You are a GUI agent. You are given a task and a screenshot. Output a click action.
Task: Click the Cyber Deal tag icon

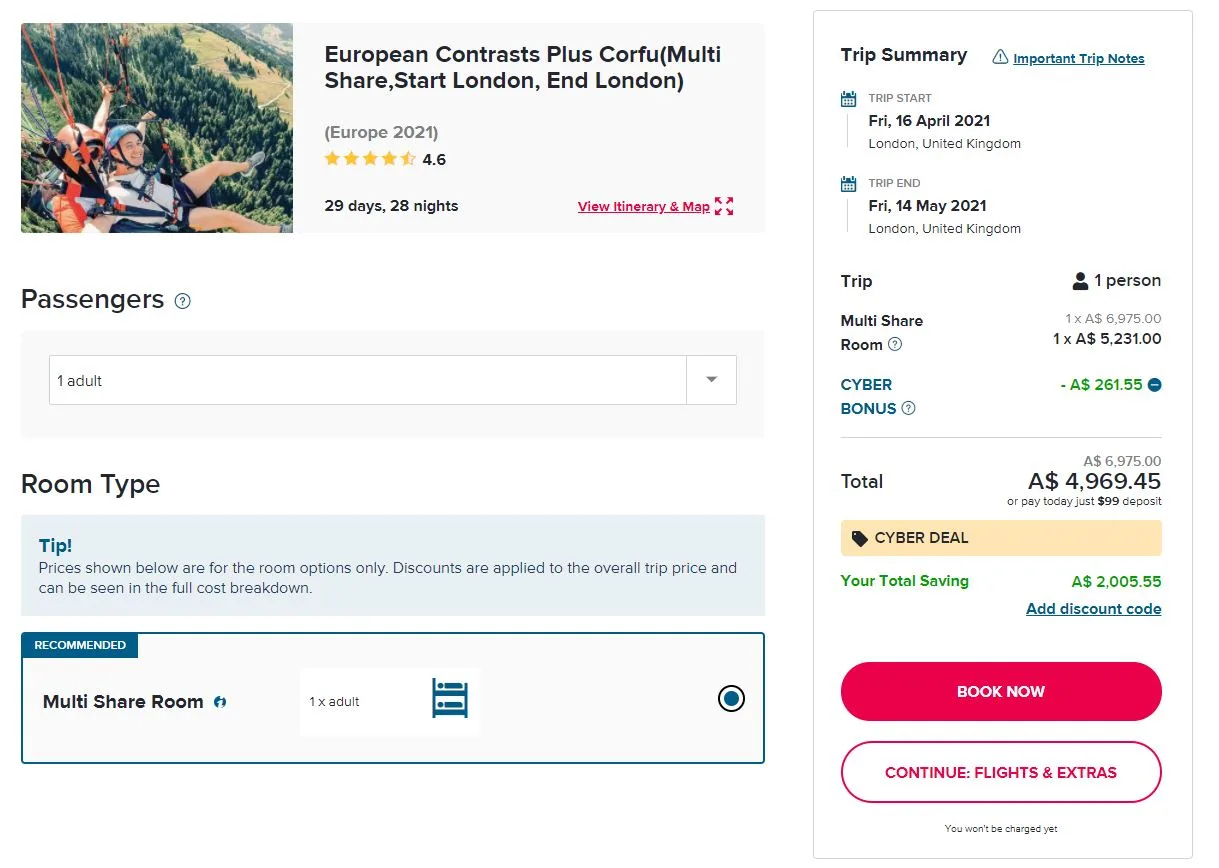860,538
